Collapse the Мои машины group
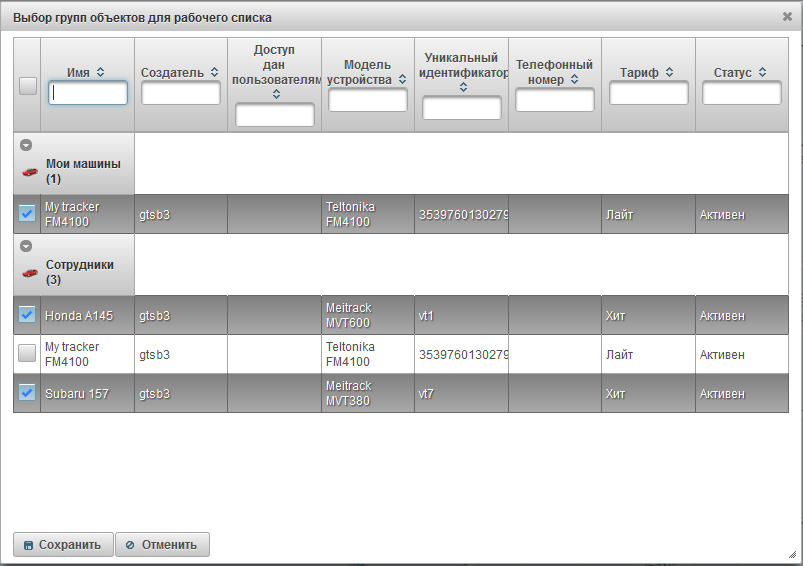803x566 pixels. 26,145
